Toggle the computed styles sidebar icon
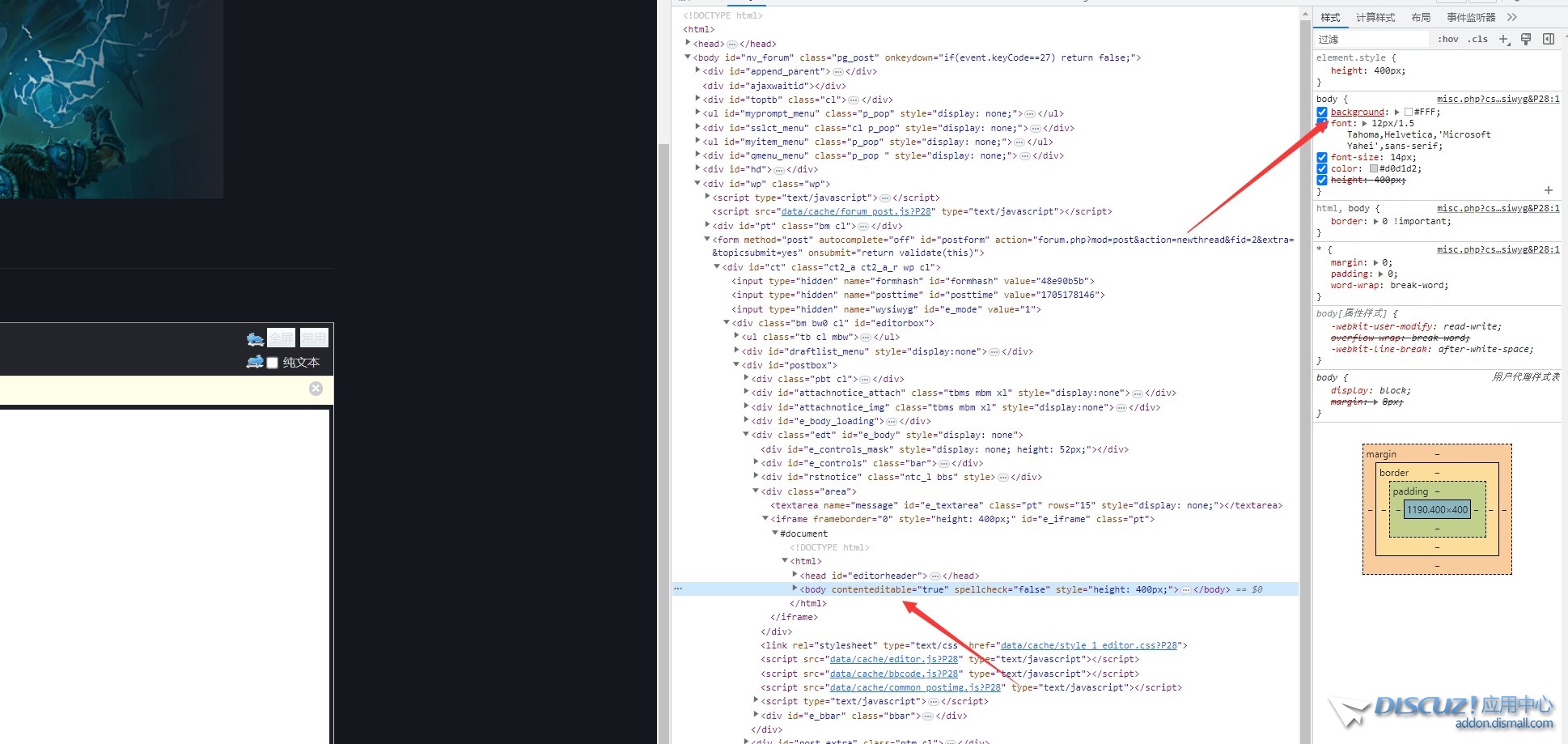 tap(1549, 39)
